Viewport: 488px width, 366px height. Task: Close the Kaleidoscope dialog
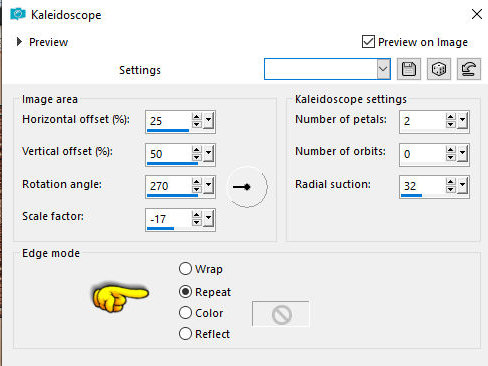(x=477, y=14)
